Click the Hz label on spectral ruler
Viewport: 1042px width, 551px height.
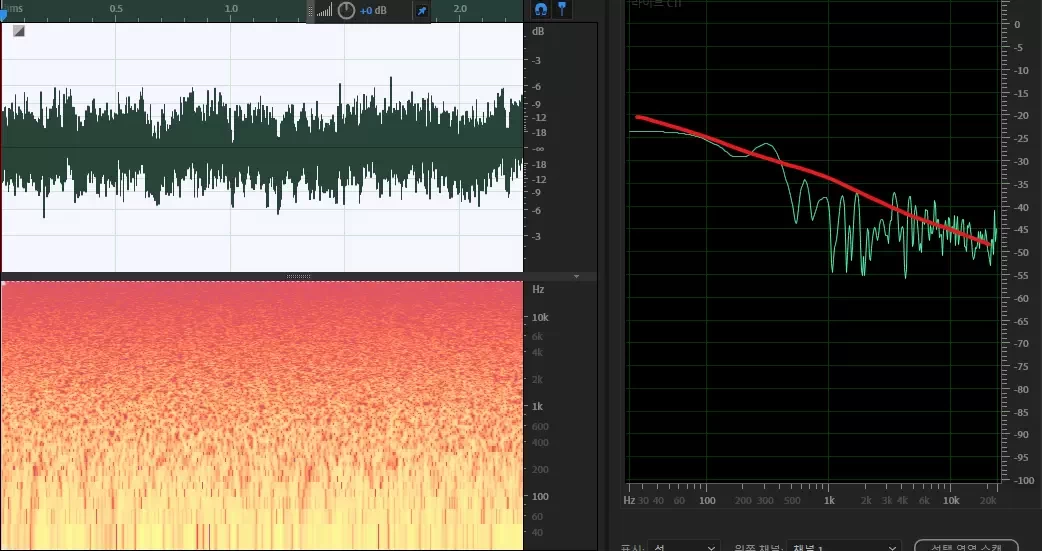tap(538, 289)
